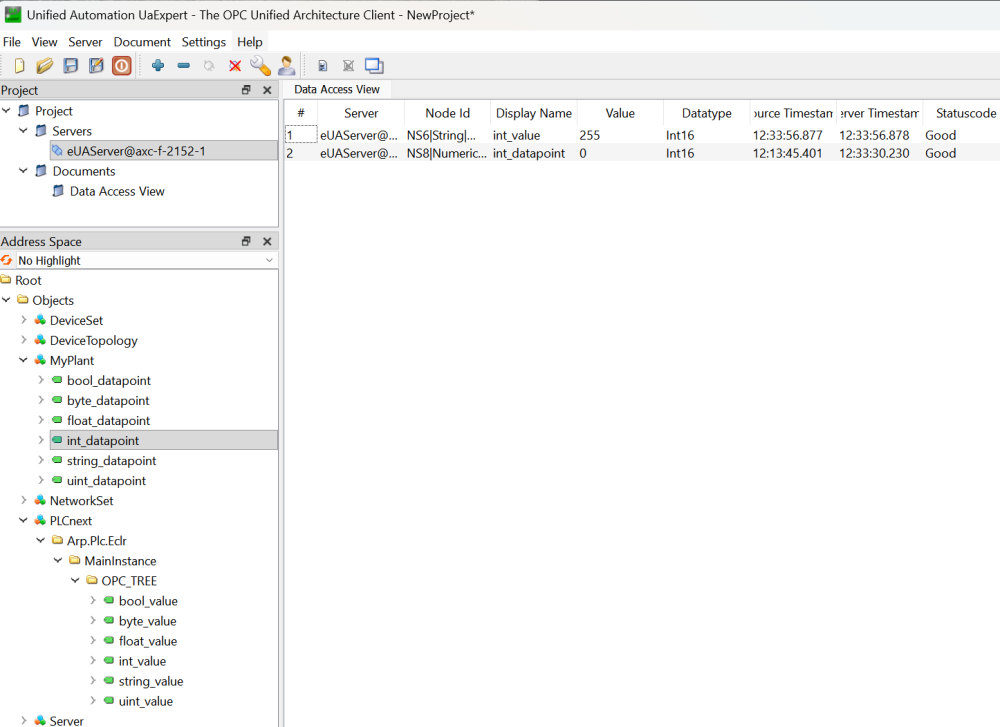
Task: Collapse the MyPlant tree node
Action: click(23, 360)
